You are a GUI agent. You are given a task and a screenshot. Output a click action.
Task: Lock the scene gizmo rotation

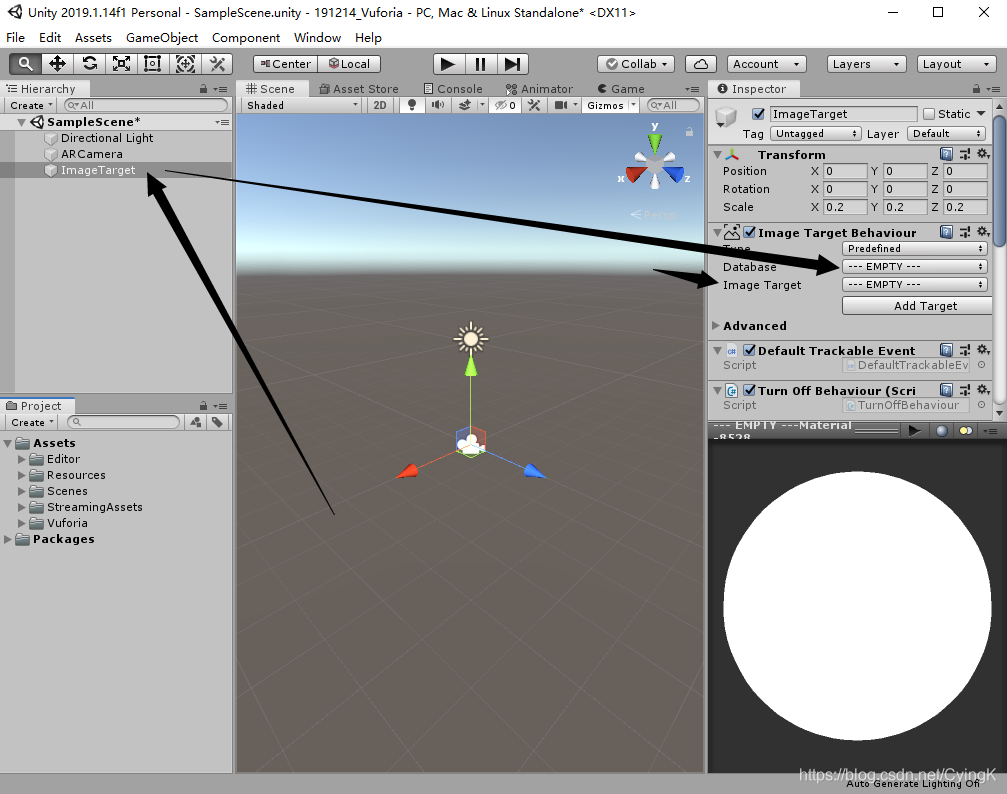689,132
